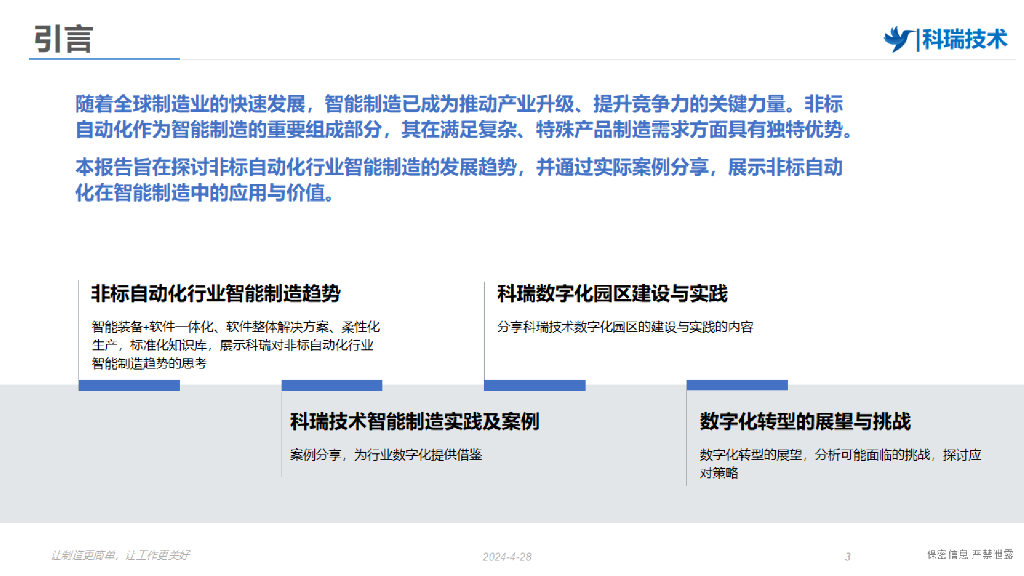
Task: Select the 科瑞技术 logo text
Action: click(963, 39)
